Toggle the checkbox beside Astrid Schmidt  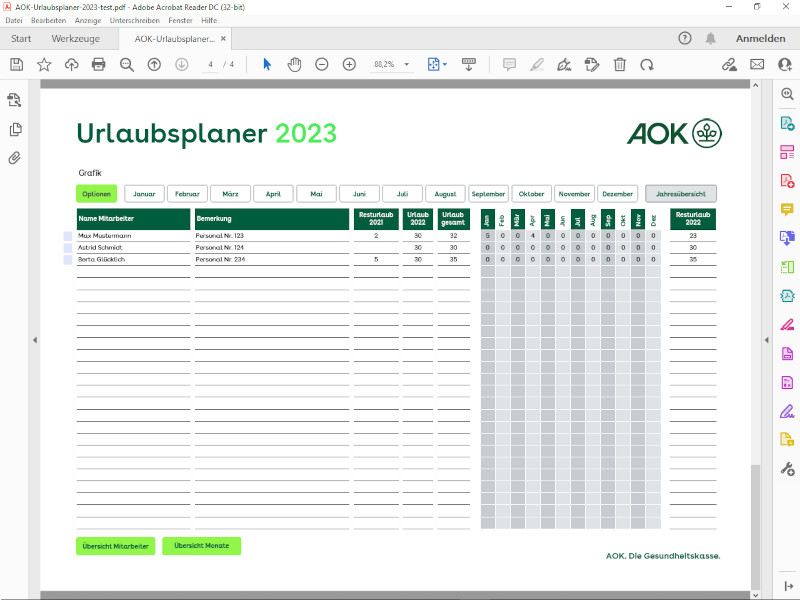[67, 248]
